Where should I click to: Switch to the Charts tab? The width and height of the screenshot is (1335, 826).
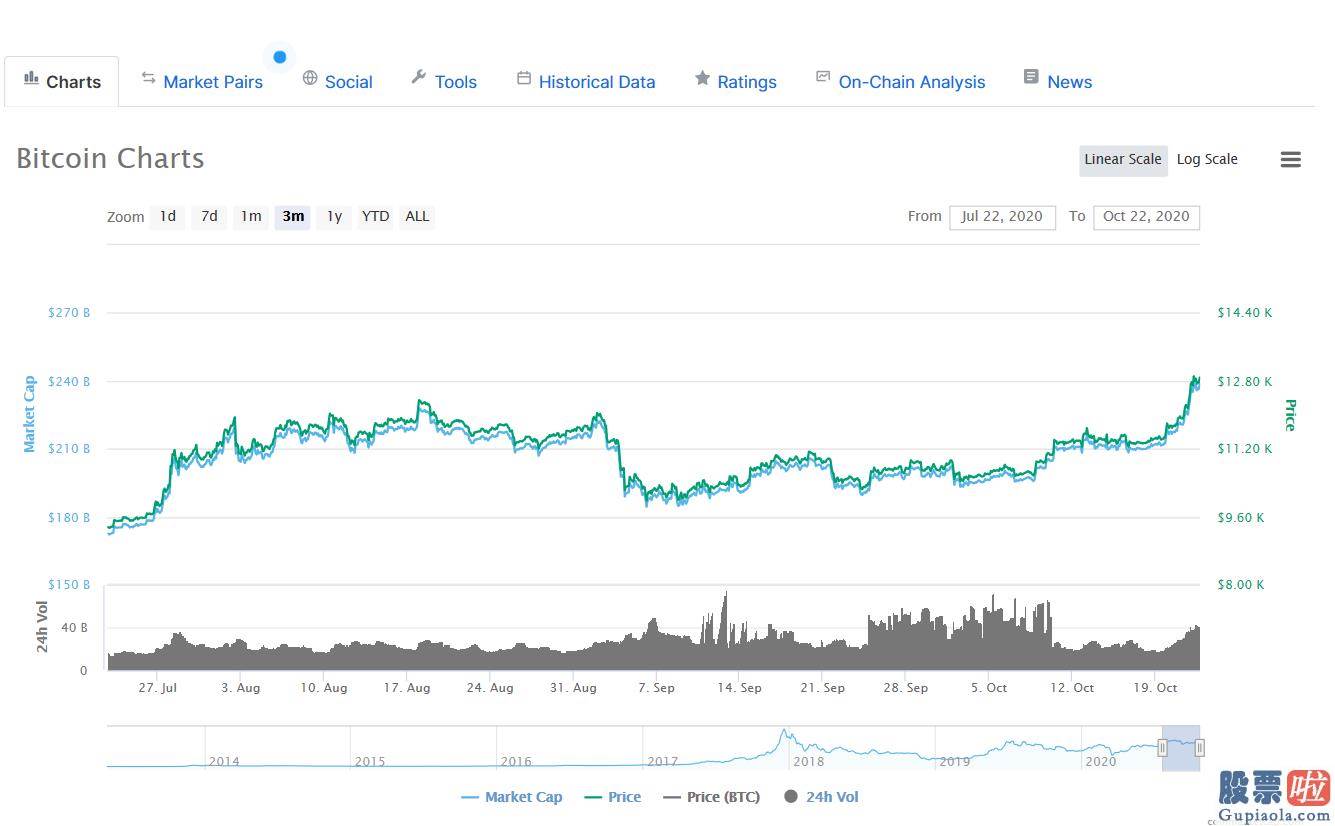tap(62, 82)
